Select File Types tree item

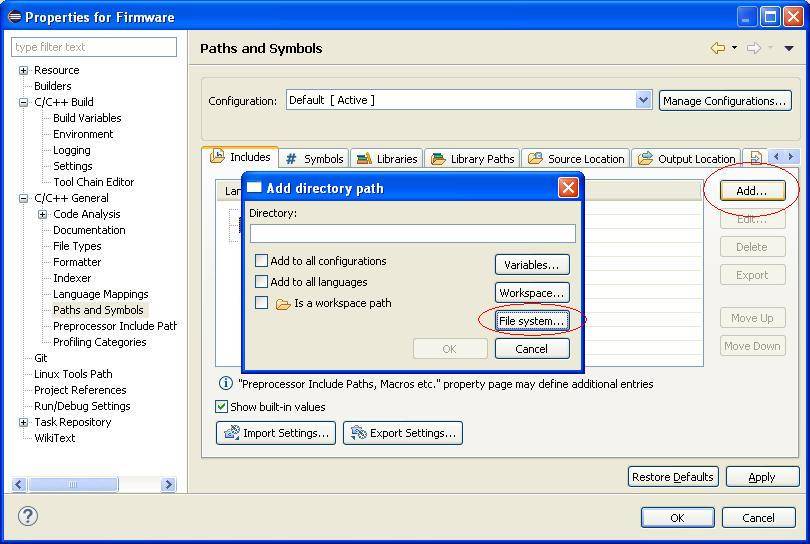pyautogui.click(x=77, y=246)
